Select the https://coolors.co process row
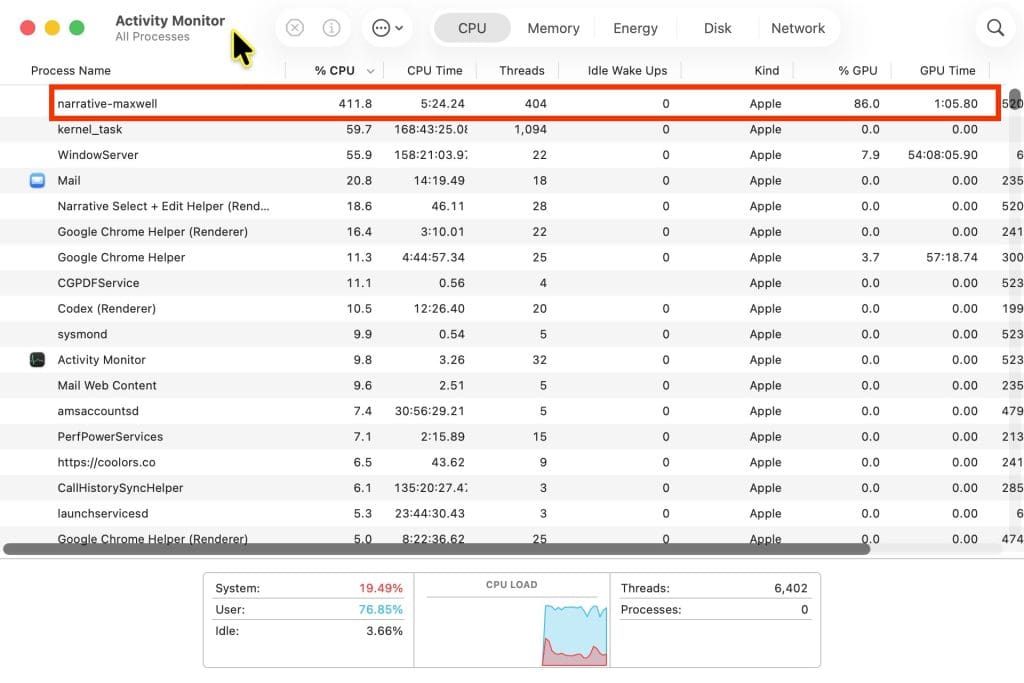Viewport: 1024px width, 683px height. (512, 462)
